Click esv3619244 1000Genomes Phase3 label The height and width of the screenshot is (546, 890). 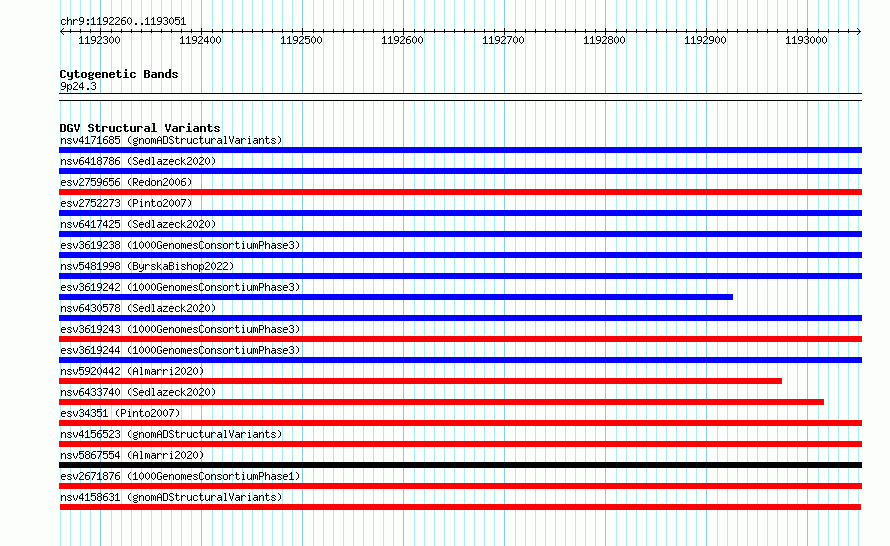180,350
